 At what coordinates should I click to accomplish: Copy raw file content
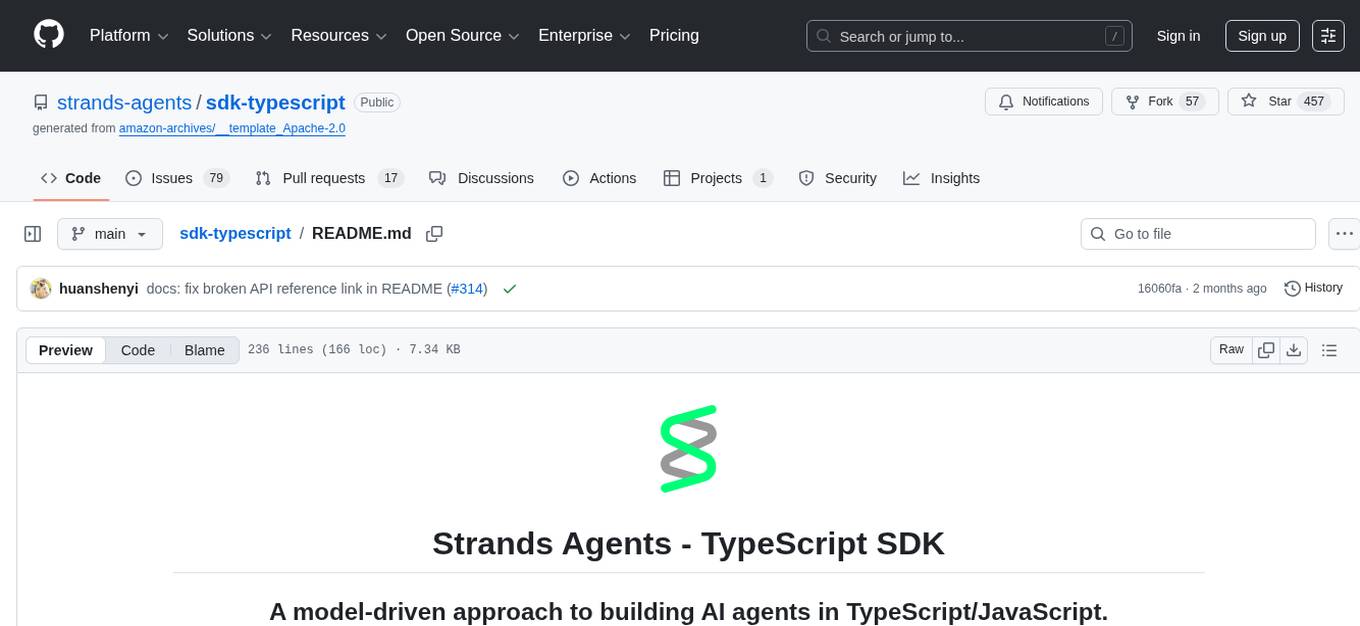coord(1266,350)
